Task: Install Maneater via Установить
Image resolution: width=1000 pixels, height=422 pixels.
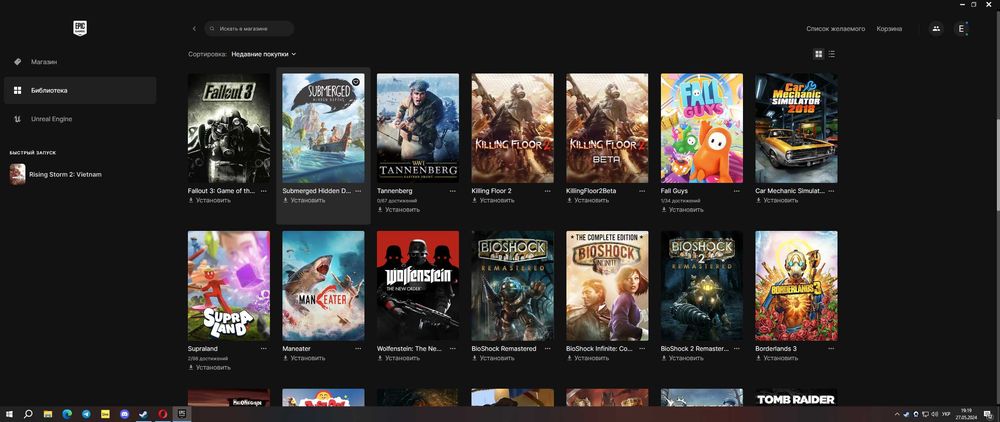Action: tap(304, 358)
